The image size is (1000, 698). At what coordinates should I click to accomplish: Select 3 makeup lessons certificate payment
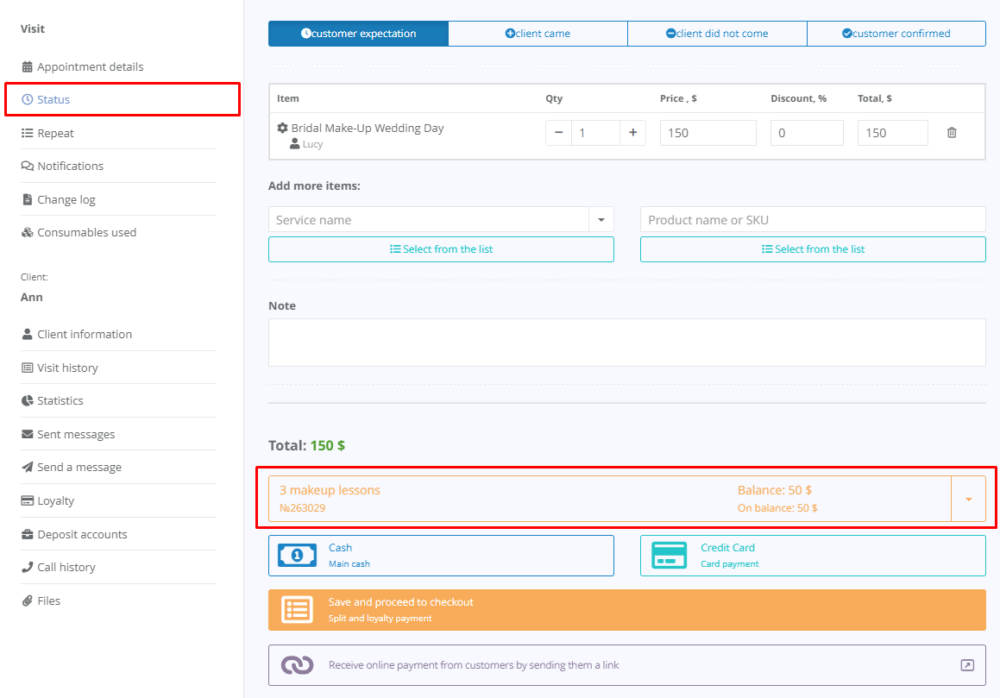click(610, 499)
